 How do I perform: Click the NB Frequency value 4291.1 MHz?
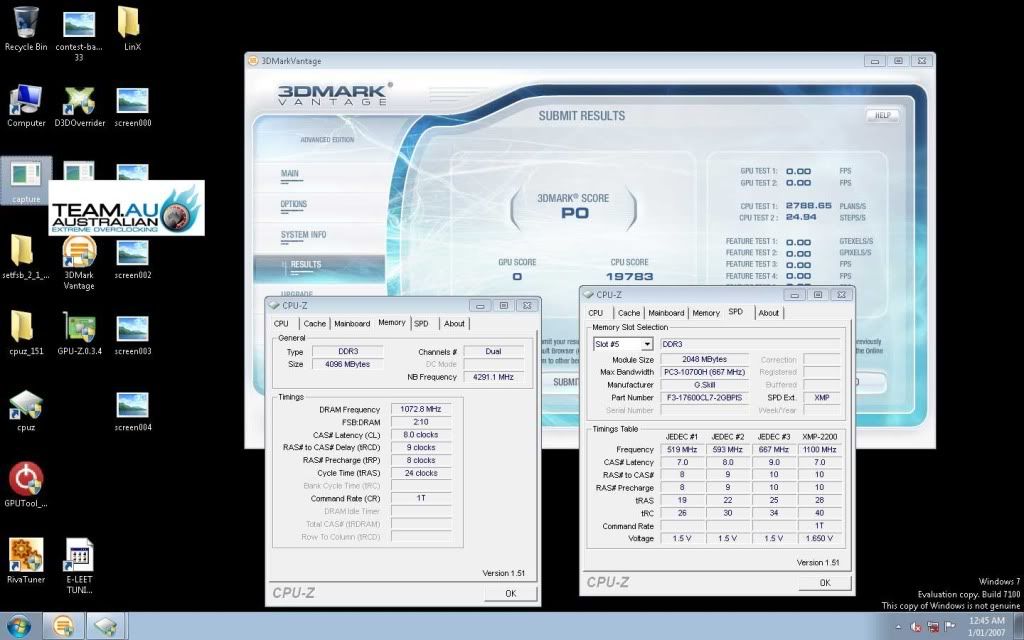coord(493,377)
